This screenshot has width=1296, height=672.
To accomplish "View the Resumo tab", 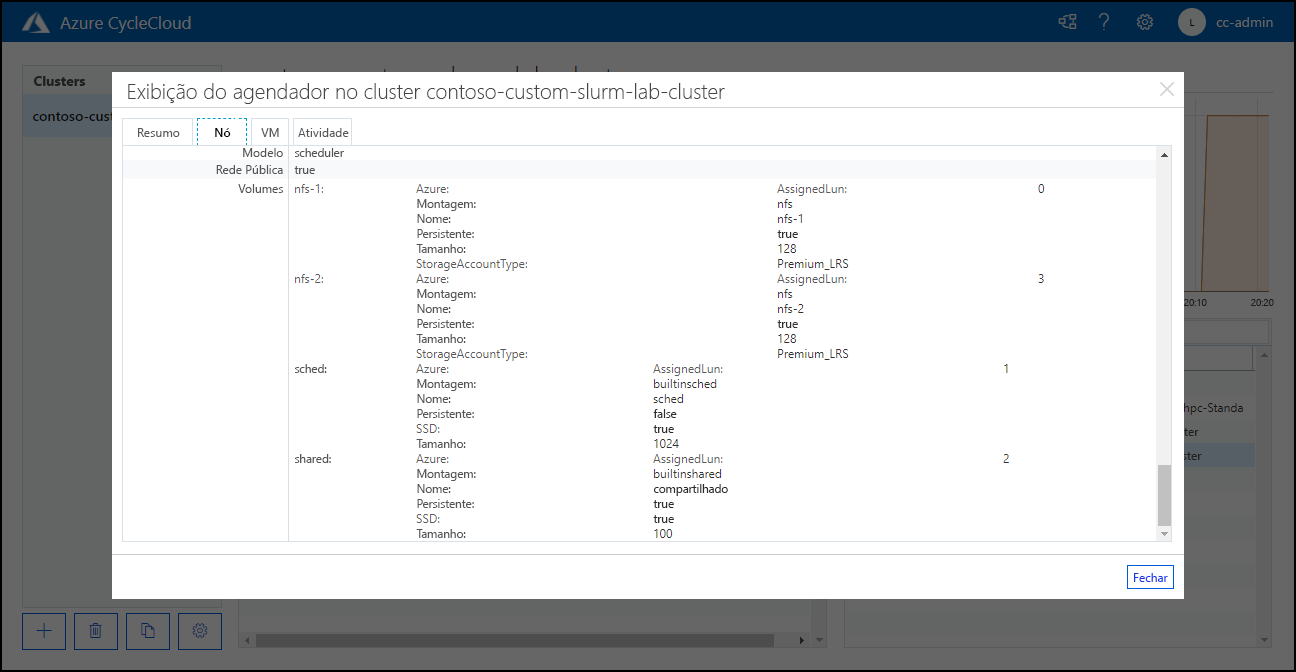I will [157, 131].
